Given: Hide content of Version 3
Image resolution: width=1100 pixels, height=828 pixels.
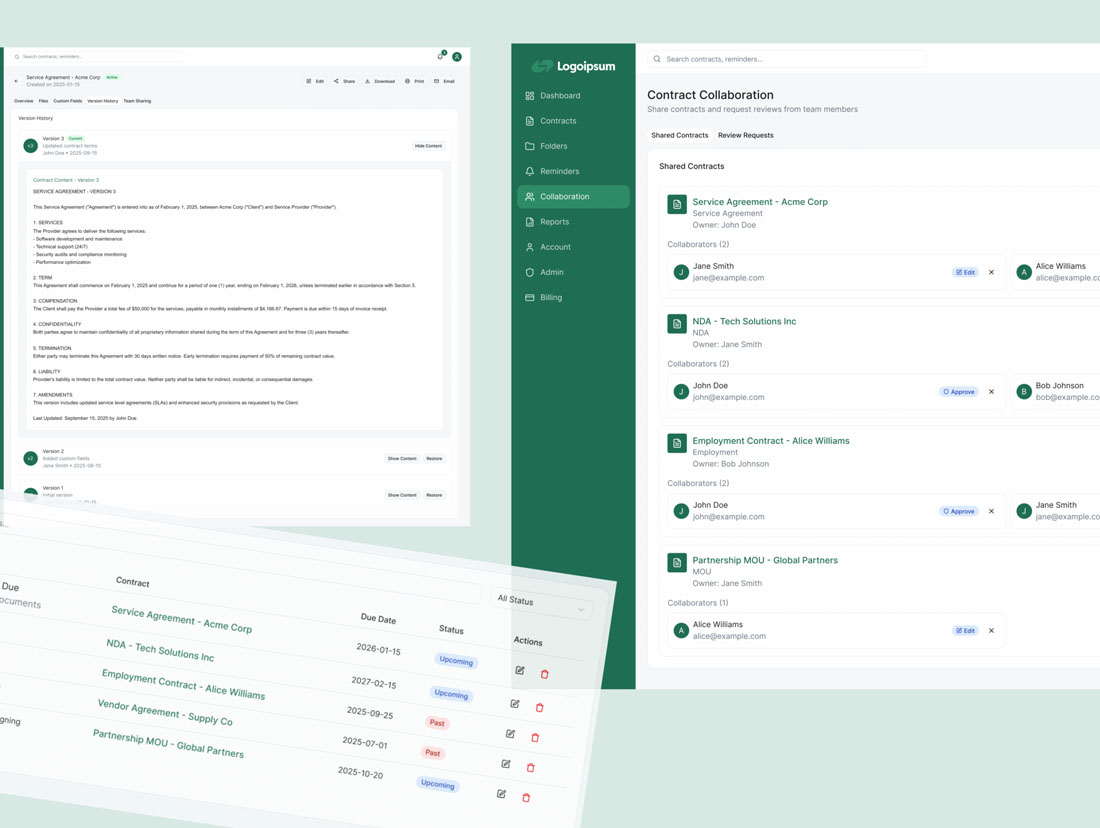Looking at the screenshot, I should click(428, 146).
